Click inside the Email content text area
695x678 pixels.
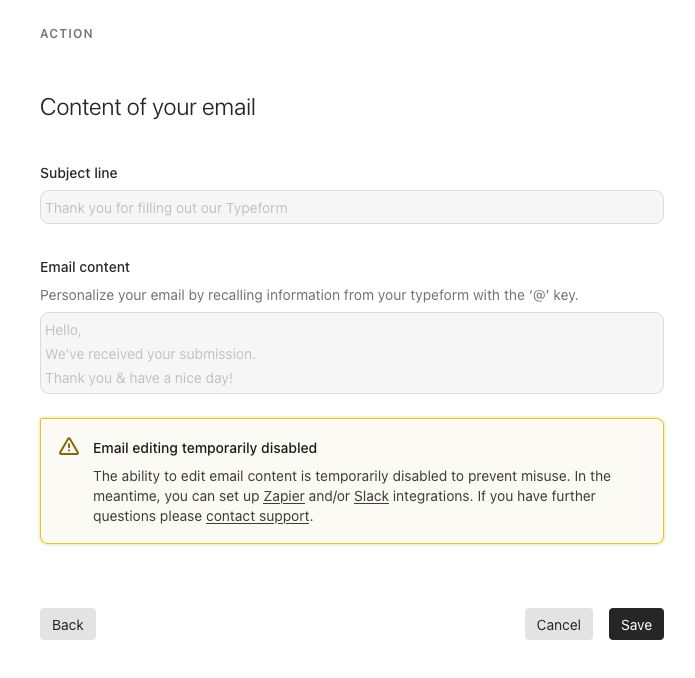pyautogui.click(x=352, y=353)
